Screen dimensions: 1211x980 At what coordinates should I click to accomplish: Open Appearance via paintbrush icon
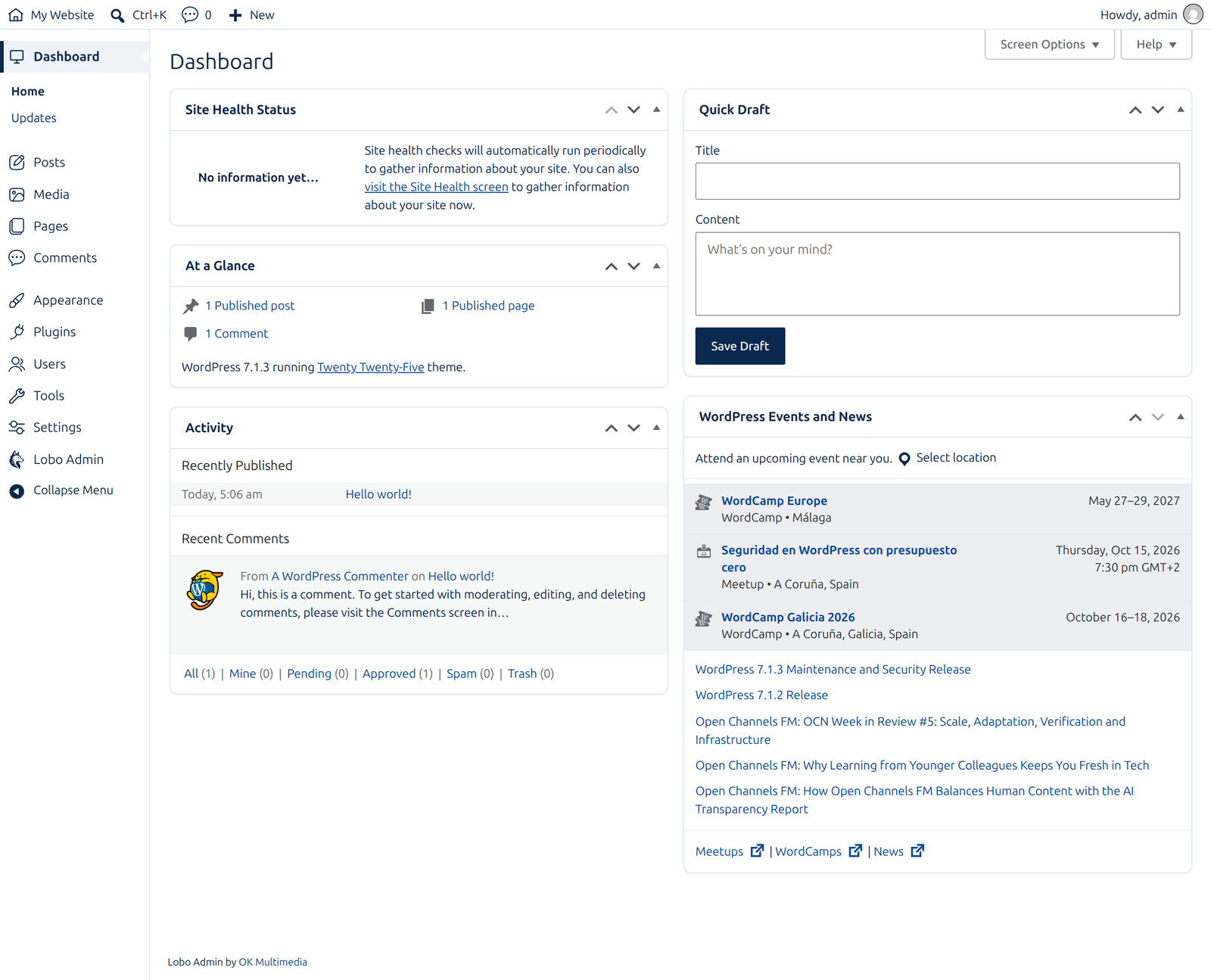coord(17,300)
